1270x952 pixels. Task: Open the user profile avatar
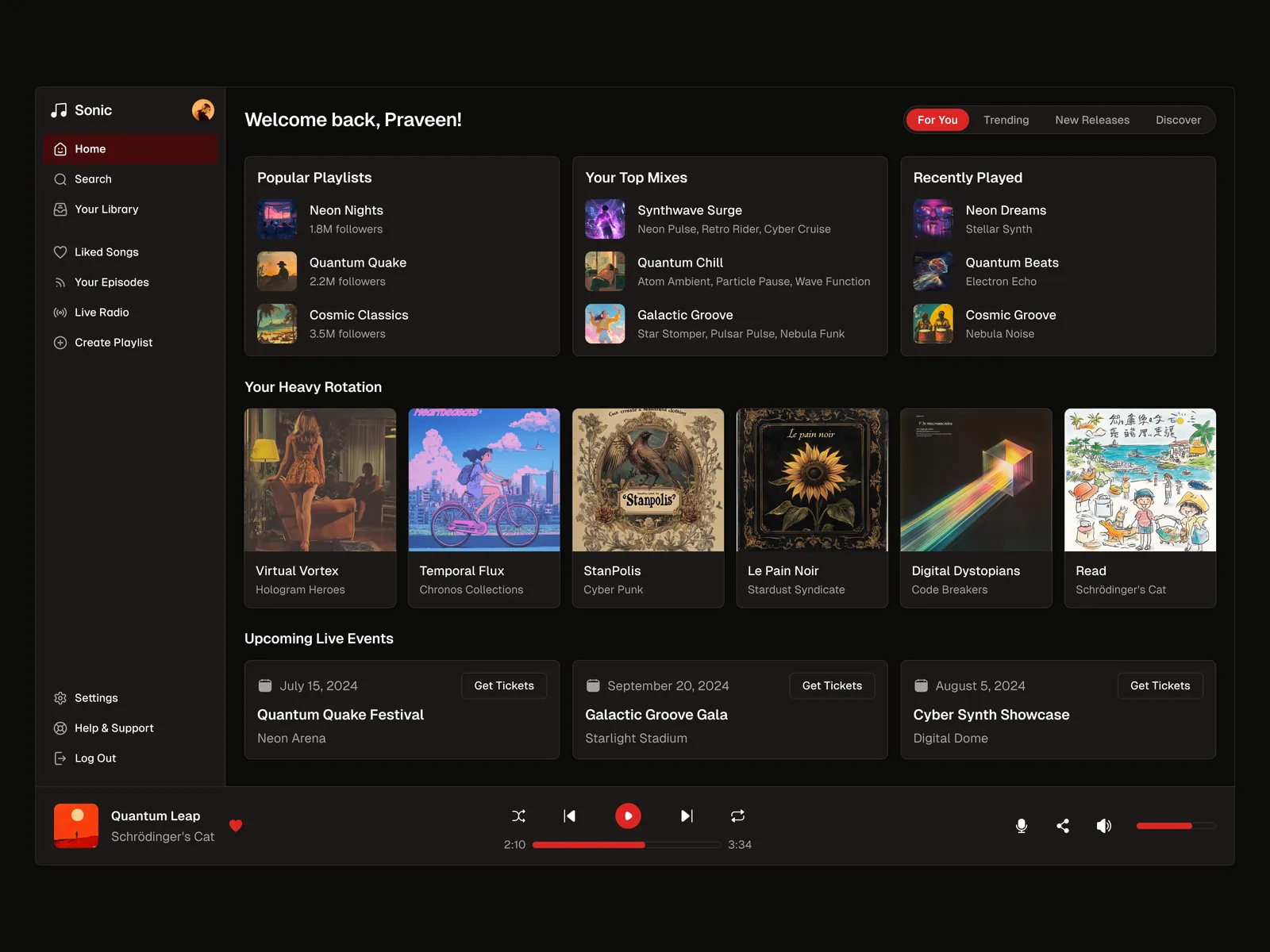pyautogui.click(x=203, y=110)
